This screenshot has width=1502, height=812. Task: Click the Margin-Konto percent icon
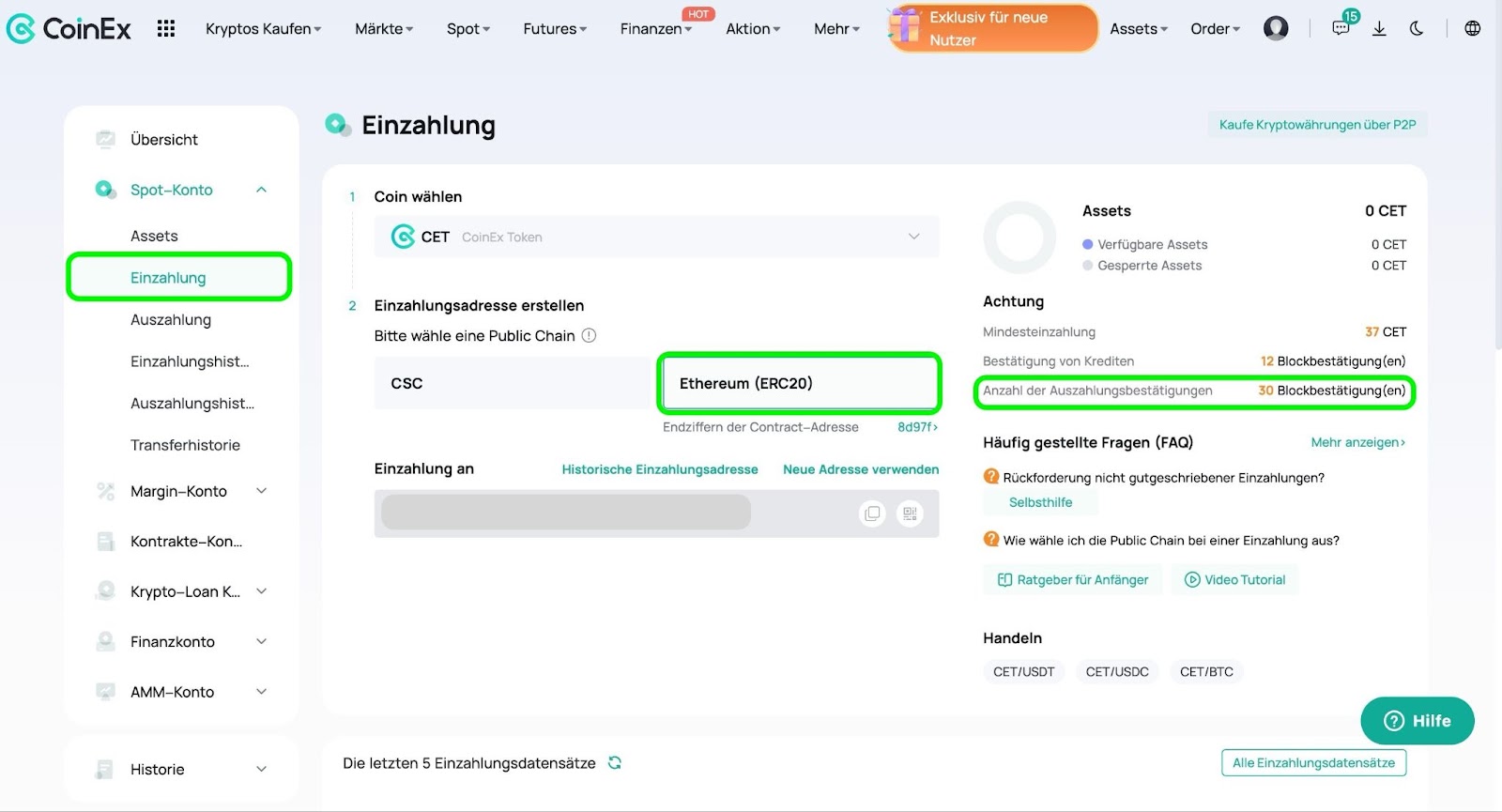point(106,491)
